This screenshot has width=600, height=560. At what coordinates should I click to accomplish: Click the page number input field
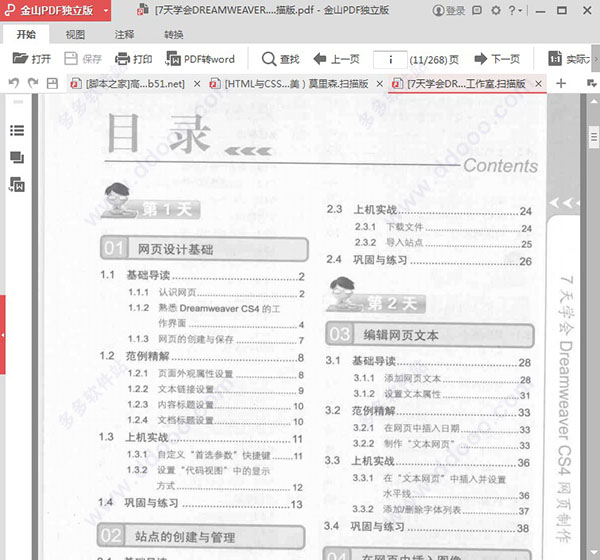(390, 60)
